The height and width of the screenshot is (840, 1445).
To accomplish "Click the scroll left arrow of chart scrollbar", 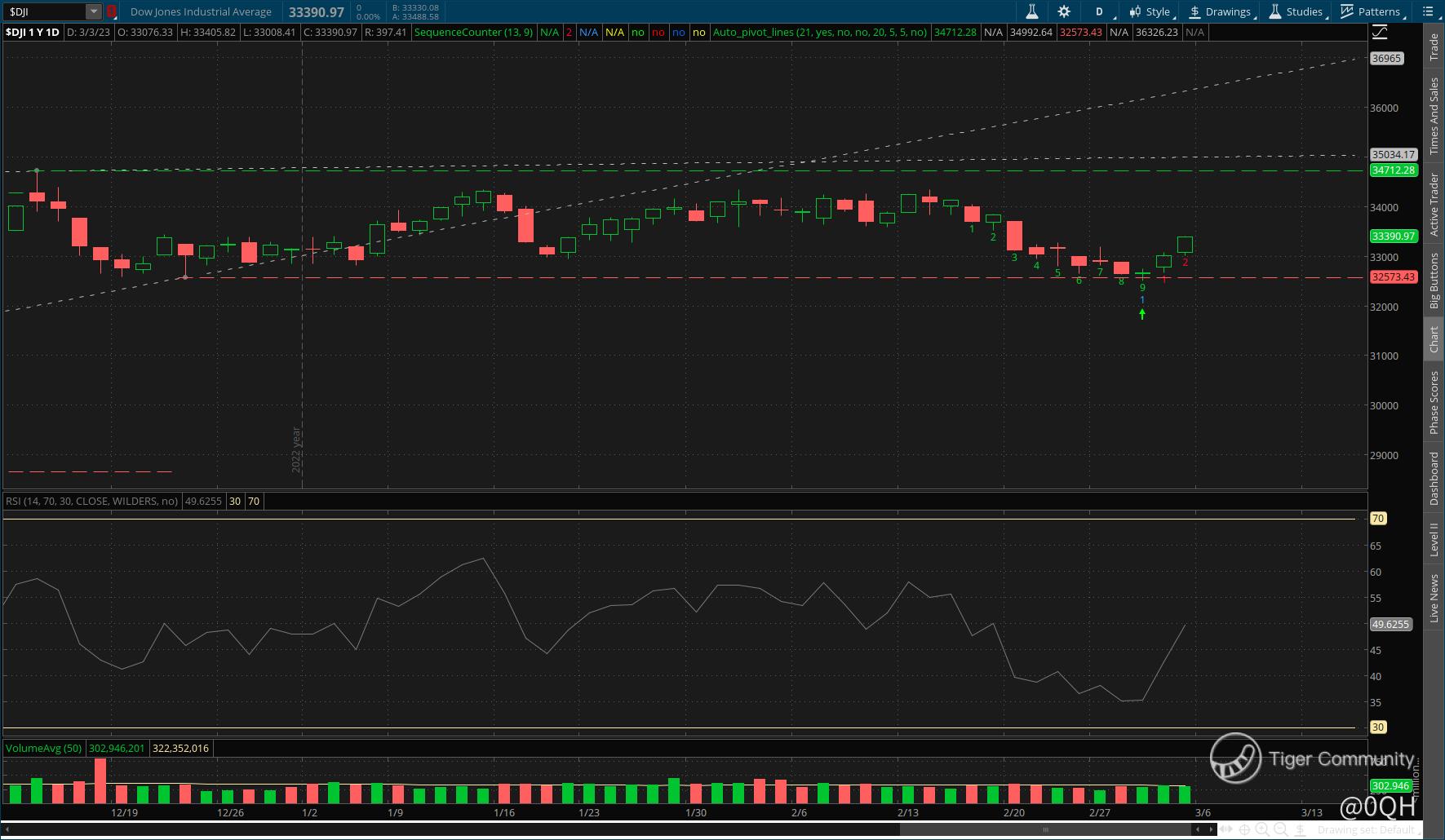I will pos(1199,830).
